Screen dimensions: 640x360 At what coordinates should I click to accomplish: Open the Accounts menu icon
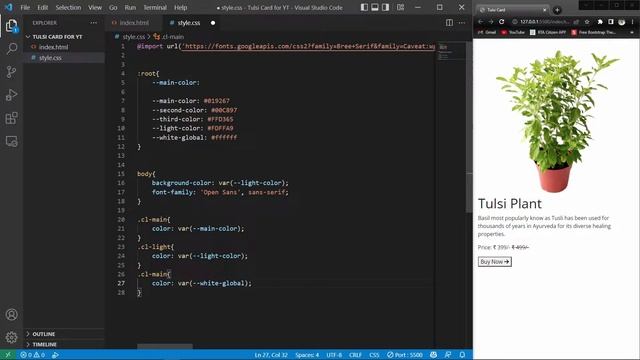pyautogui.click(x=11, y=314)
